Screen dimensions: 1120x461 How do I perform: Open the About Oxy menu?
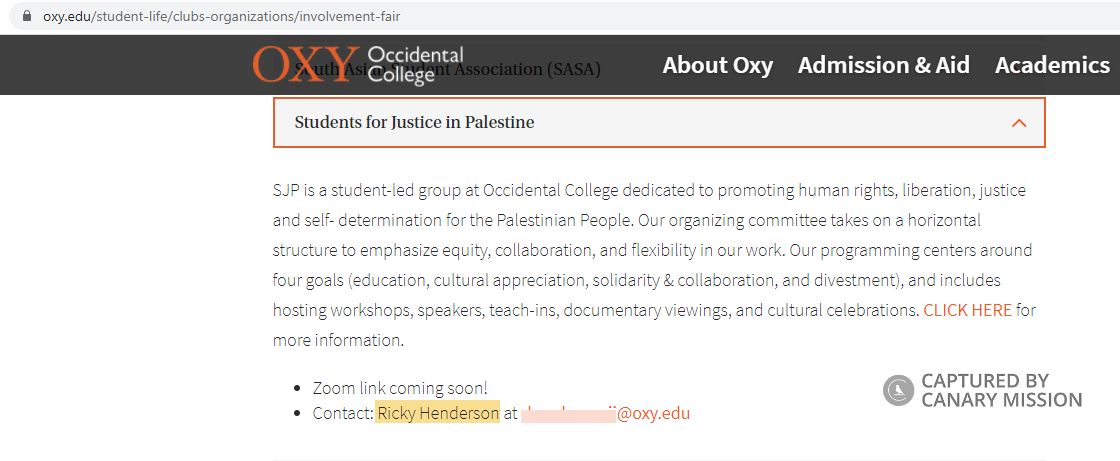point(717,65)
